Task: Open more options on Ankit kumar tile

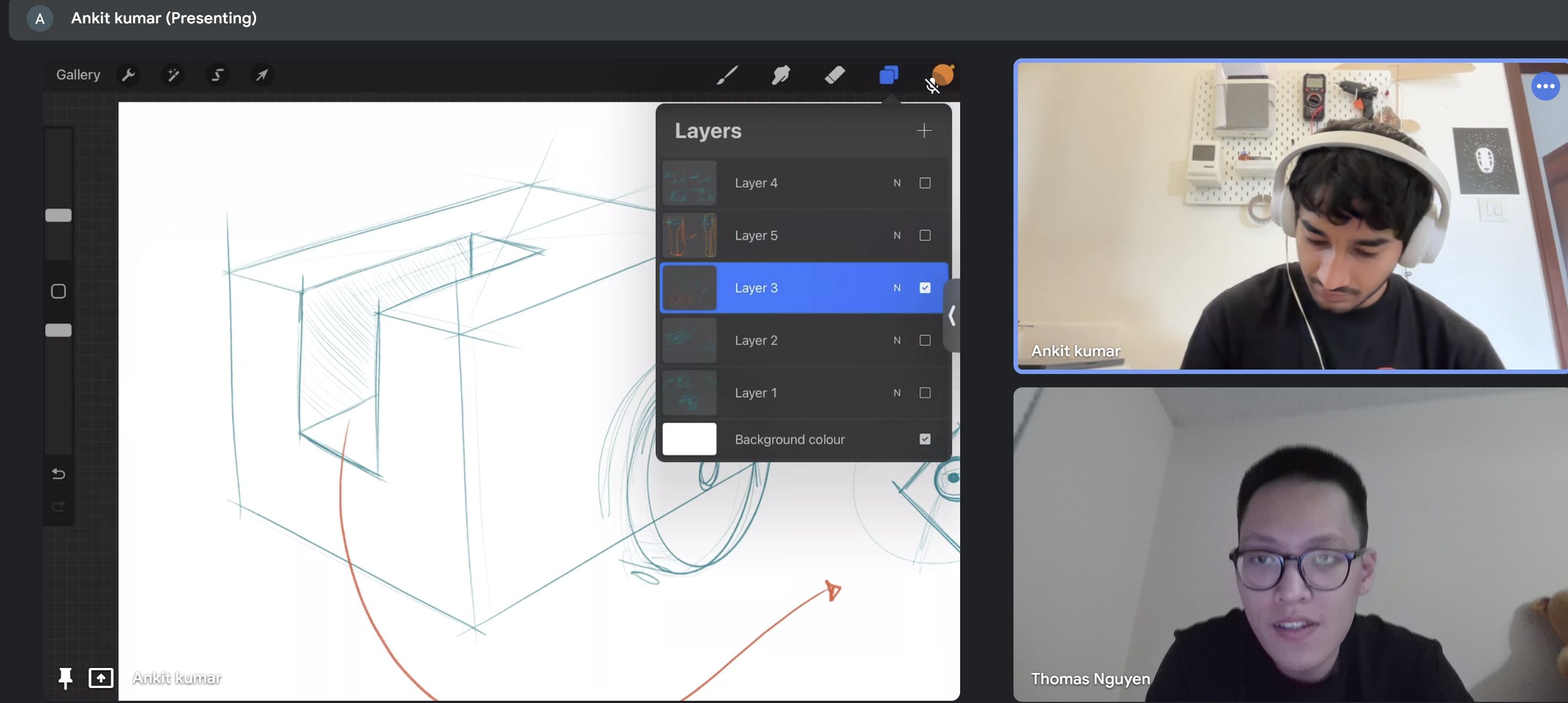Action: (1545, 87)
